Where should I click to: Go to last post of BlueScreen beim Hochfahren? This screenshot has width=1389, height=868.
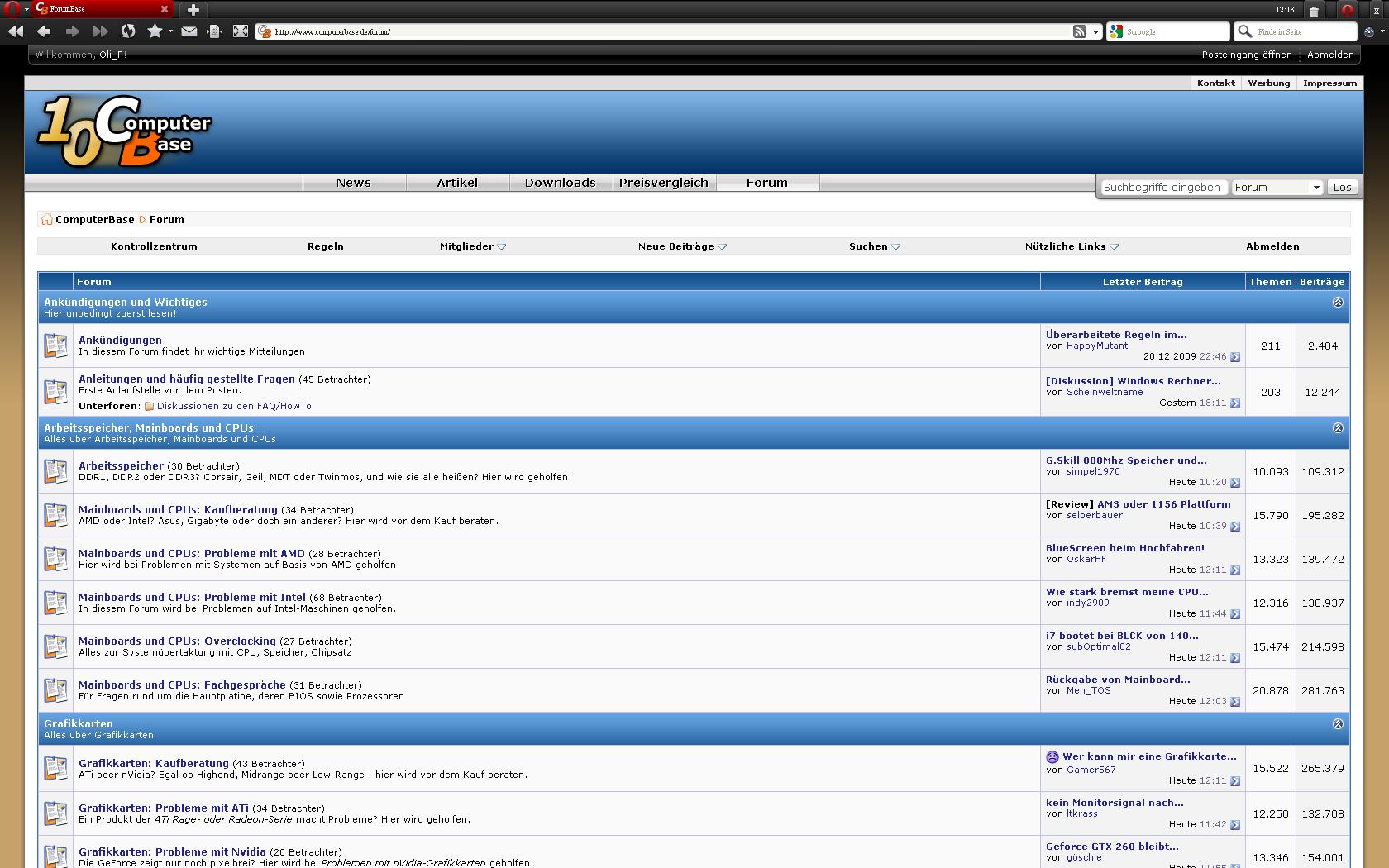(x=1235, y=570)
